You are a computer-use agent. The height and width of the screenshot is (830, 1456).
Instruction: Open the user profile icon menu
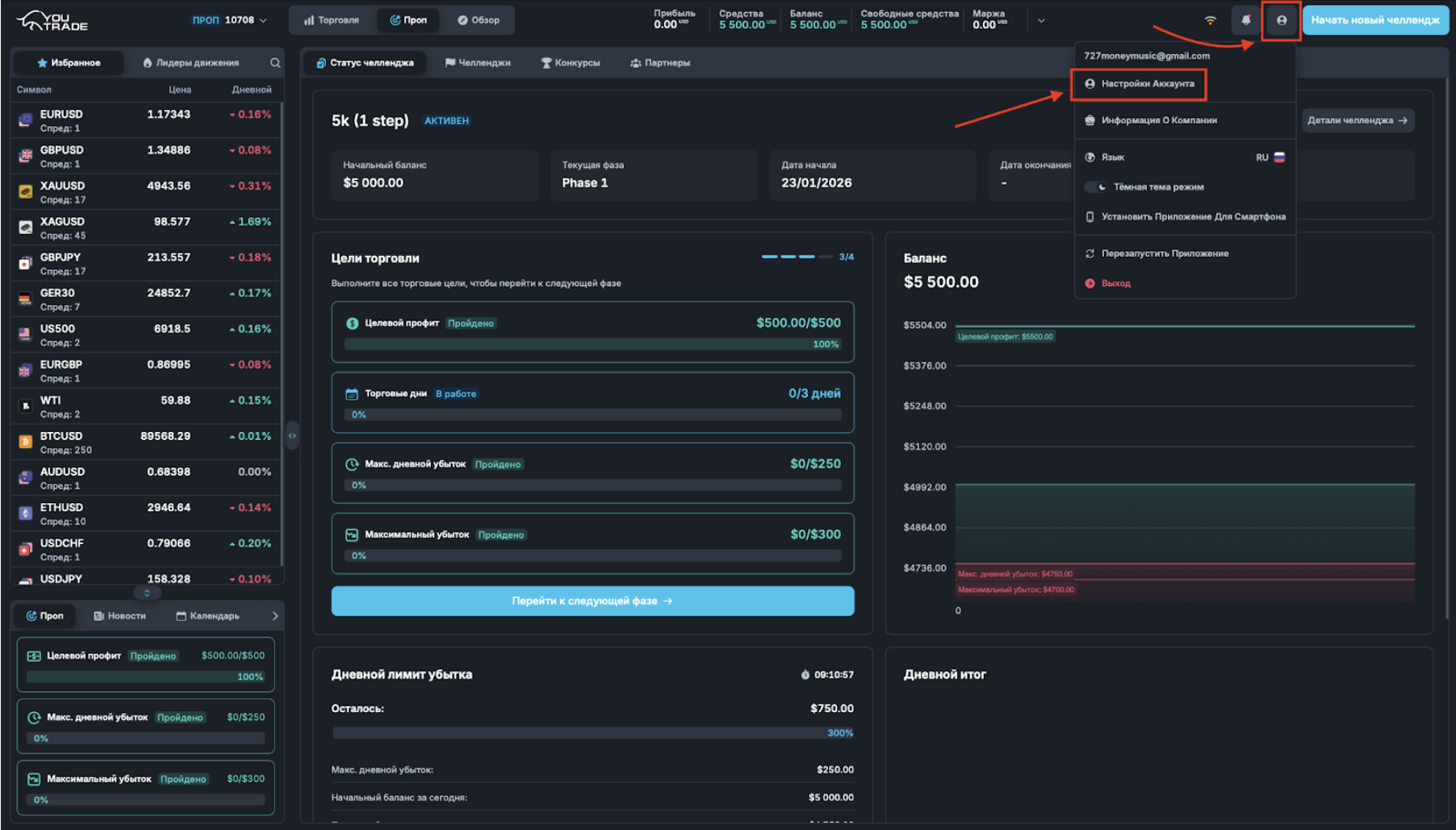[1281, 20]
